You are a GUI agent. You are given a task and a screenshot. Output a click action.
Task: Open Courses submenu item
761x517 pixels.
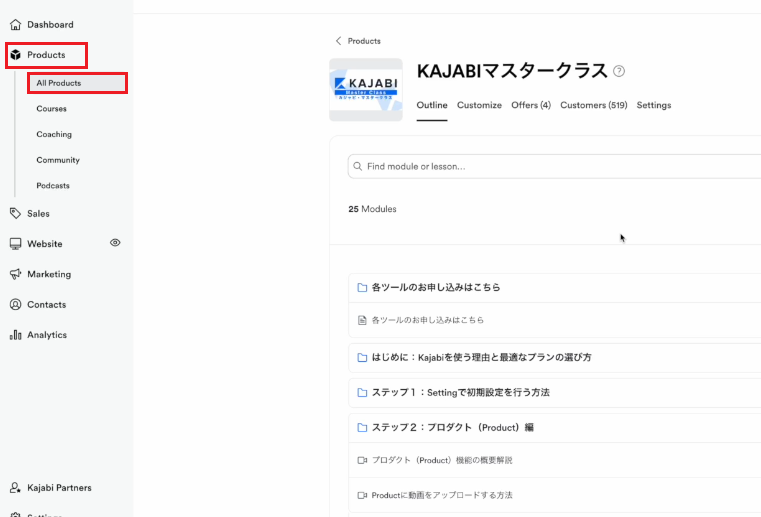(51, 109)
